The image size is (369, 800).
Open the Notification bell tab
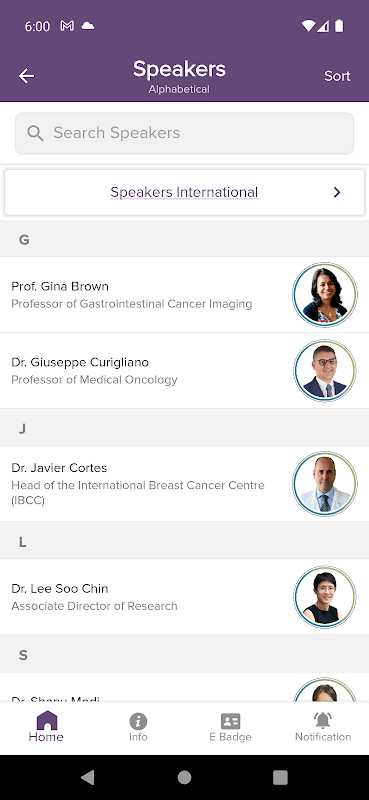323,727
